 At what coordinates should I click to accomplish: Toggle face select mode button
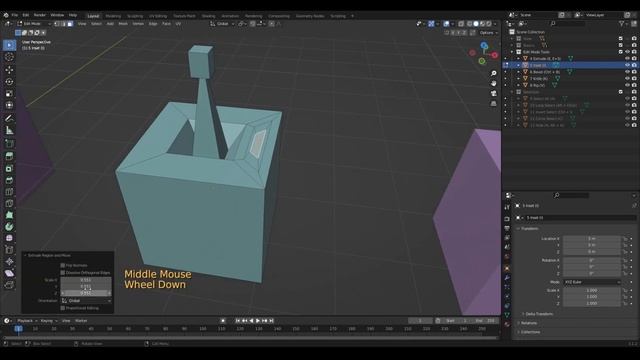70,24
